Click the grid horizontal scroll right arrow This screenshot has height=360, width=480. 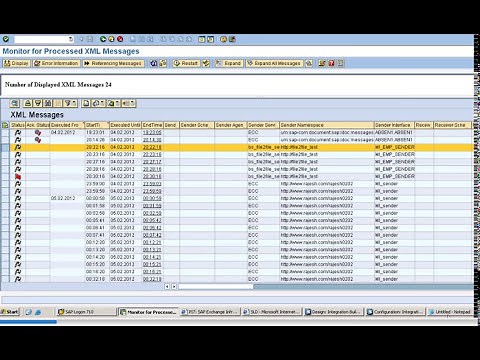(174, 286)
